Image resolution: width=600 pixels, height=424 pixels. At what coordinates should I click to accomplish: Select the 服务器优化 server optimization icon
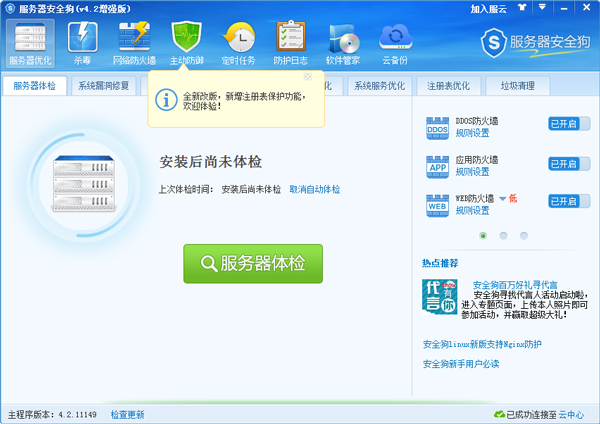point(30,42)
